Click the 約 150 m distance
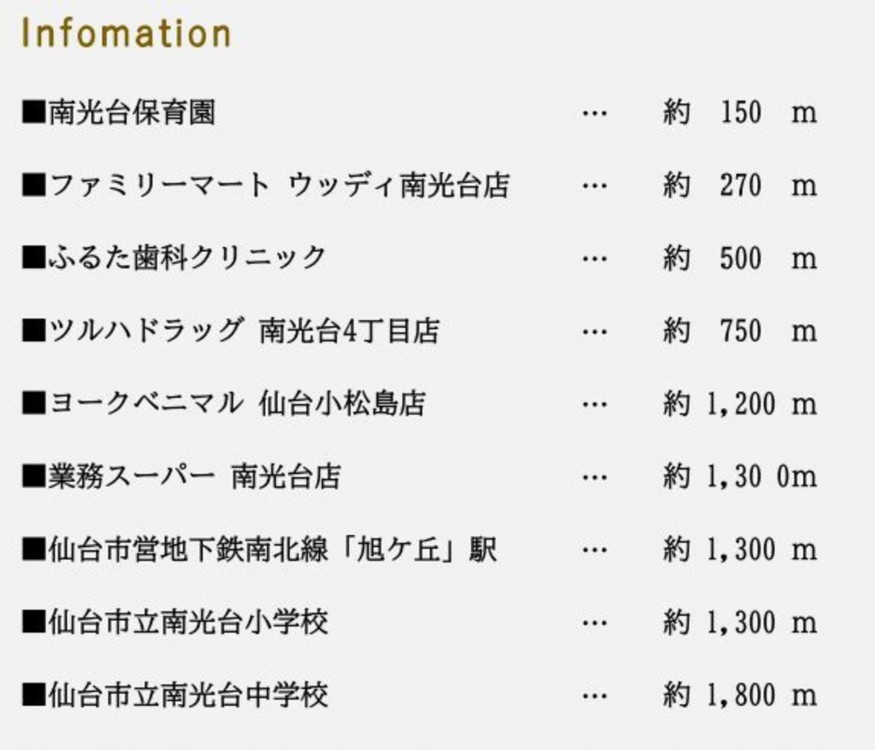 (x=739, y=113)
